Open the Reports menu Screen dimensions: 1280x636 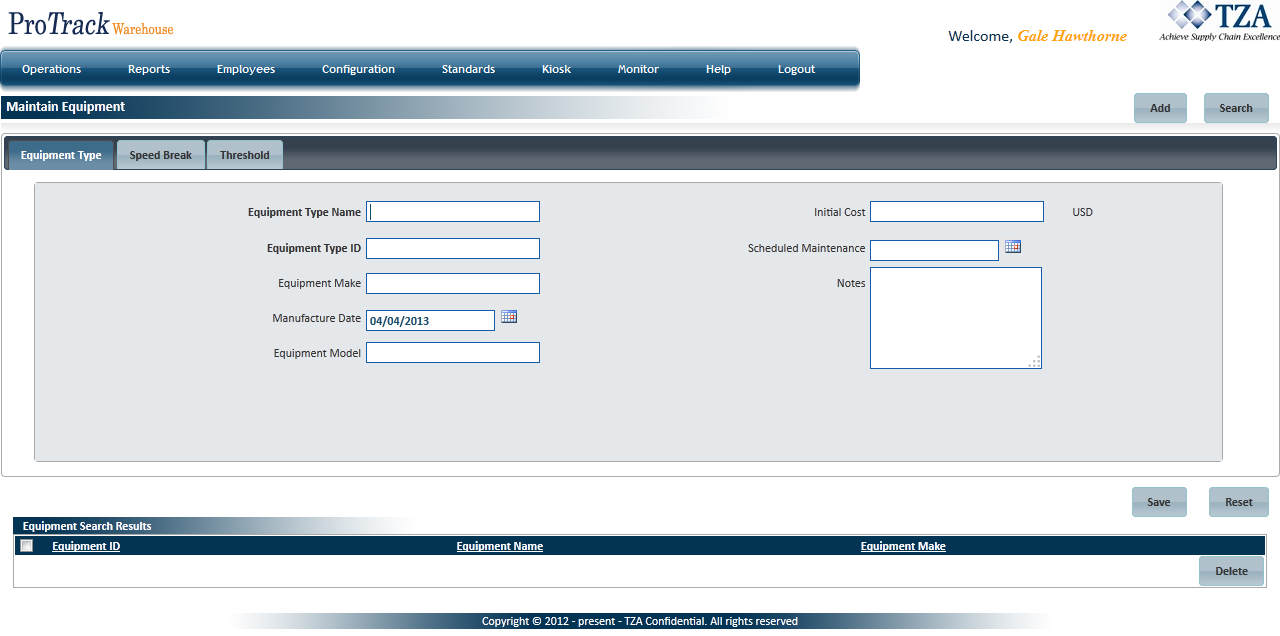(149, 70)
